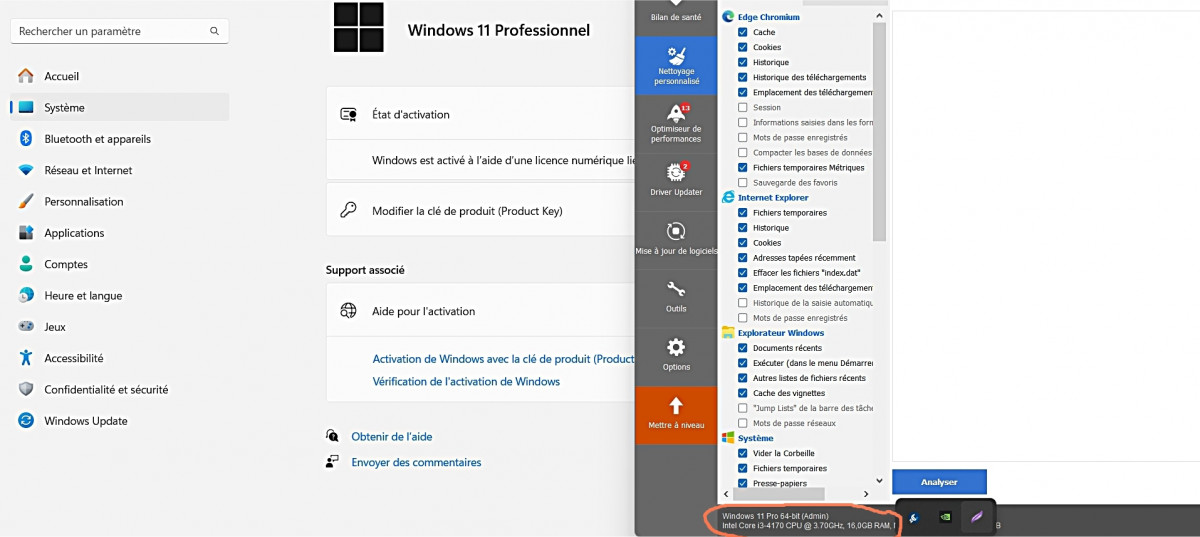Open the Vérification de l'activation de Windows link

[x=466, y=382]
